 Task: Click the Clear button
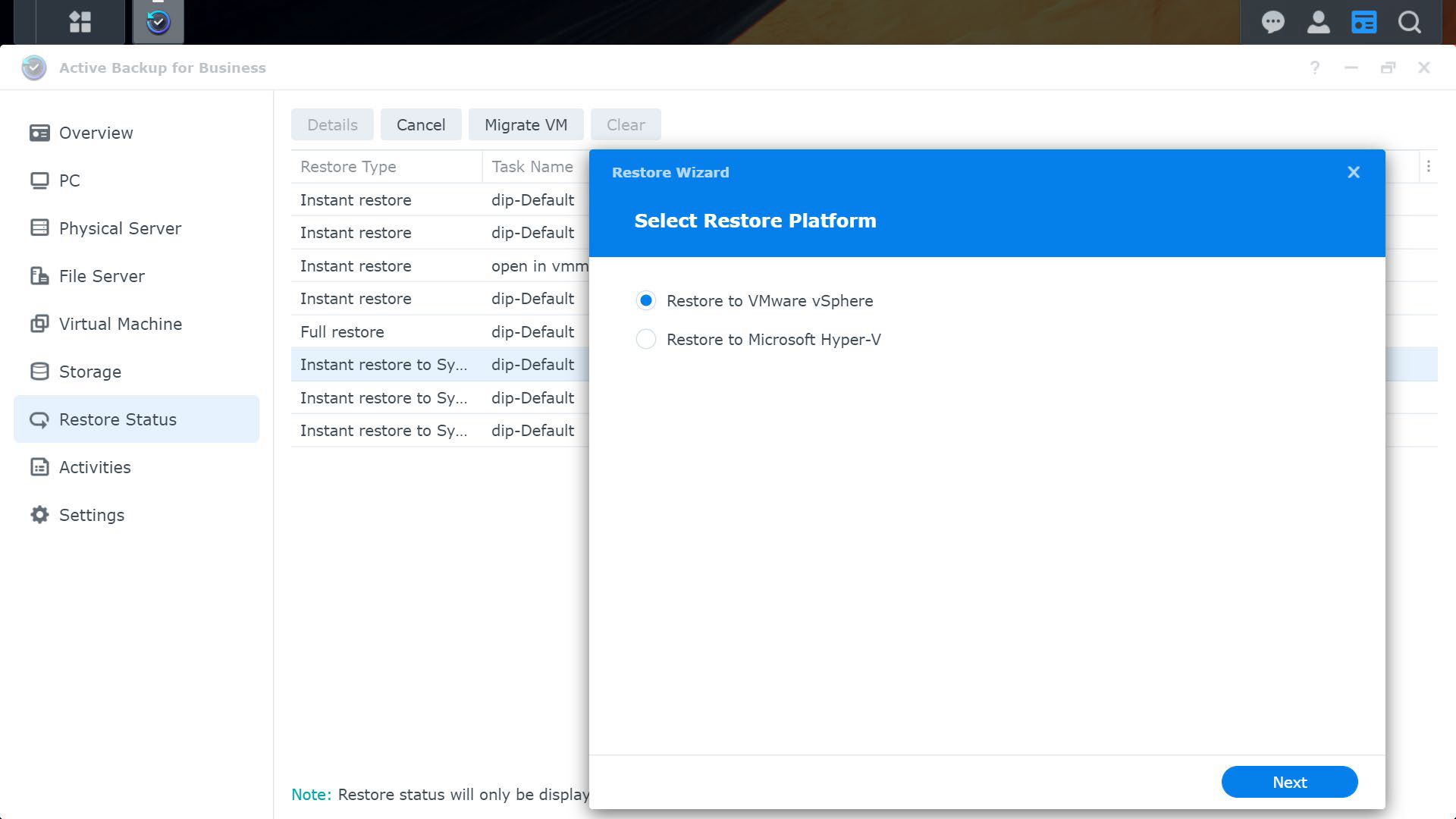pos(626,124)
